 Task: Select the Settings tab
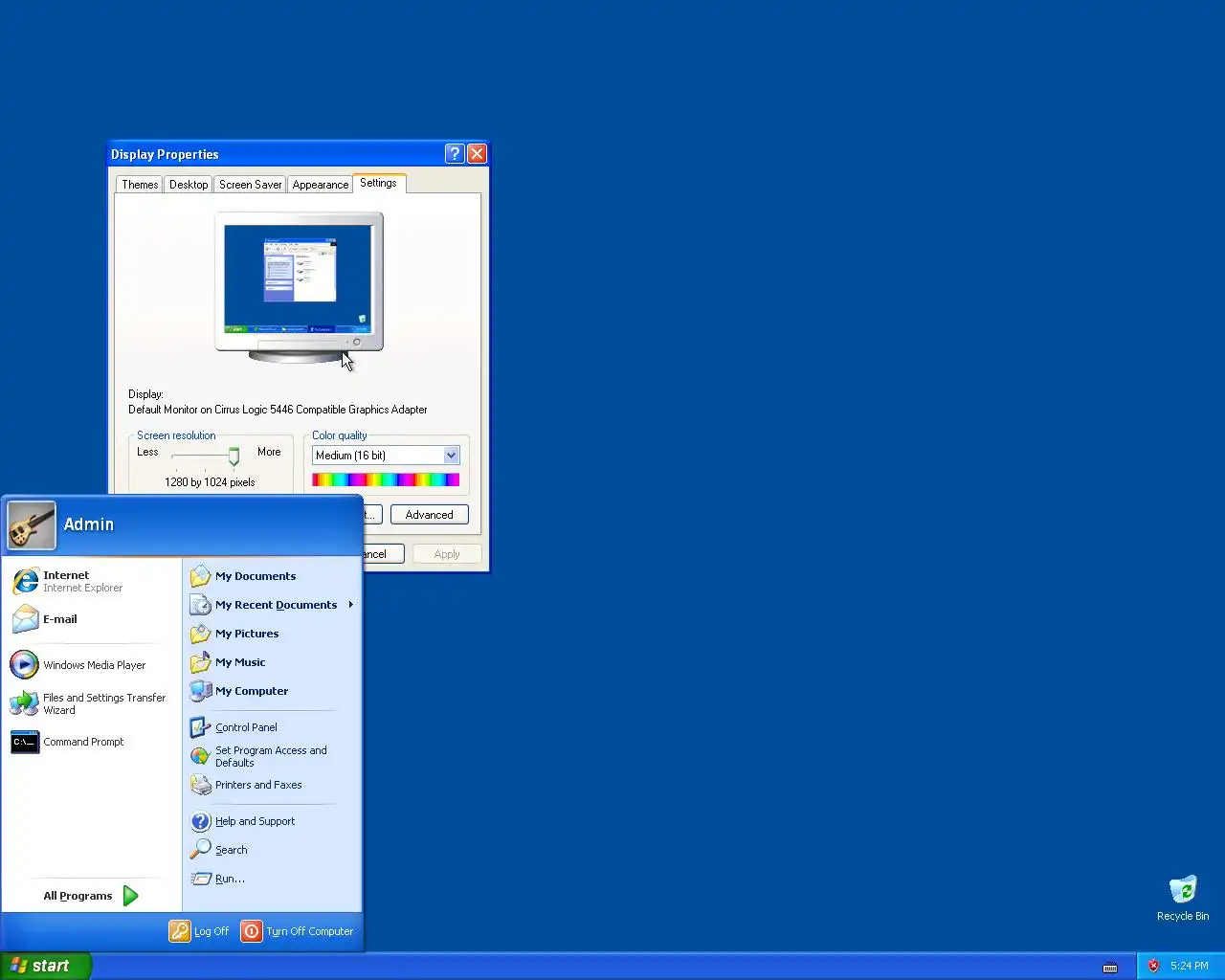click(x=379, y=183)
